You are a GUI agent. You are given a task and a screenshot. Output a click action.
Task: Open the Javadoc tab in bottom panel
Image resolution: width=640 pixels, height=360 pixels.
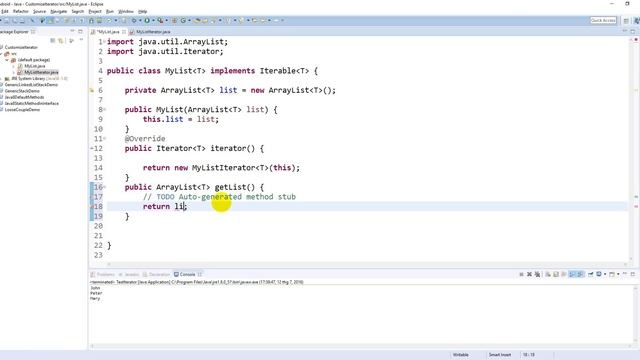tap(129, 274)
